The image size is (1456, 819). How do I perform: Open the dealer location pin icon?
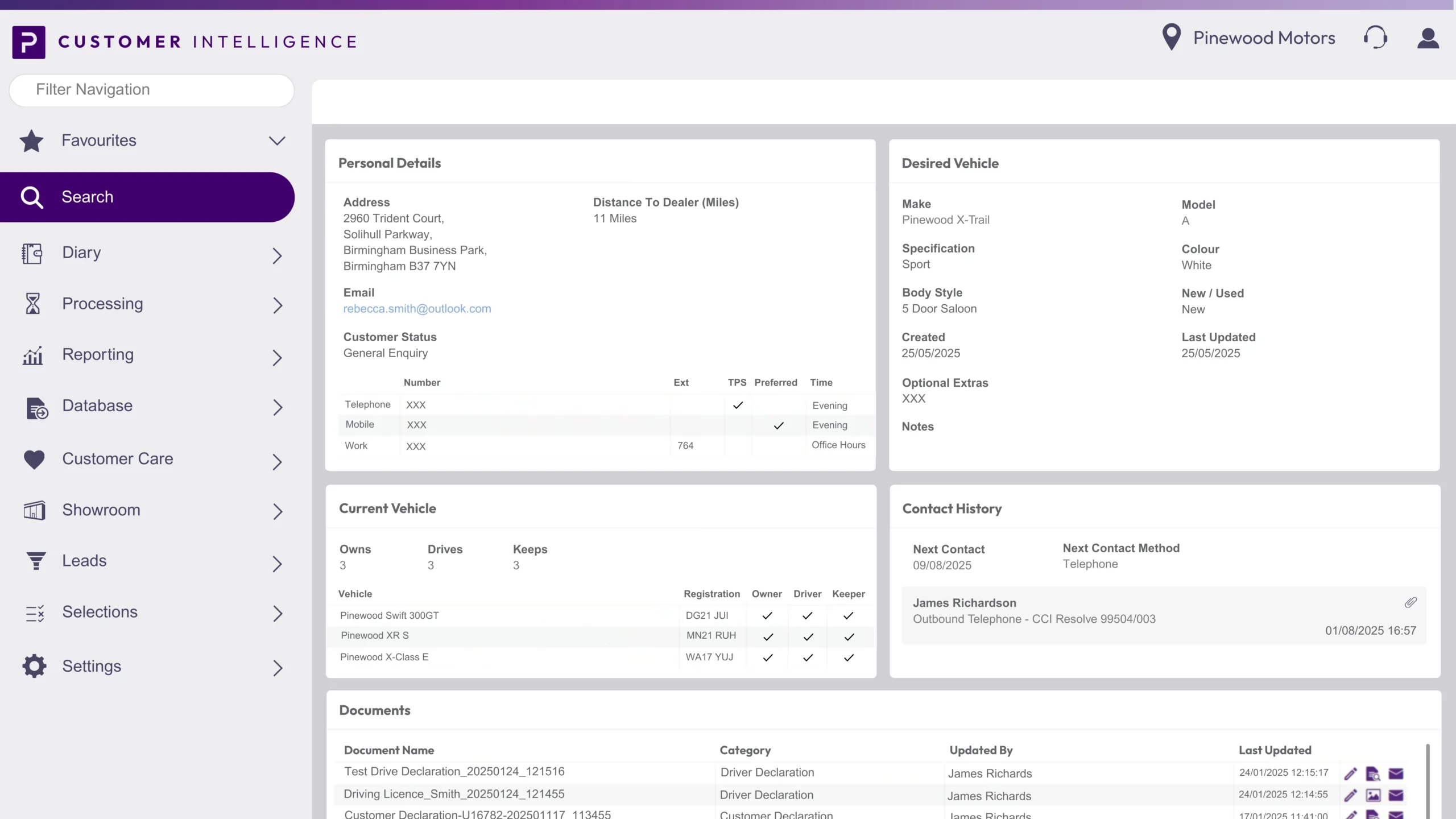(x=1171, y=38)
